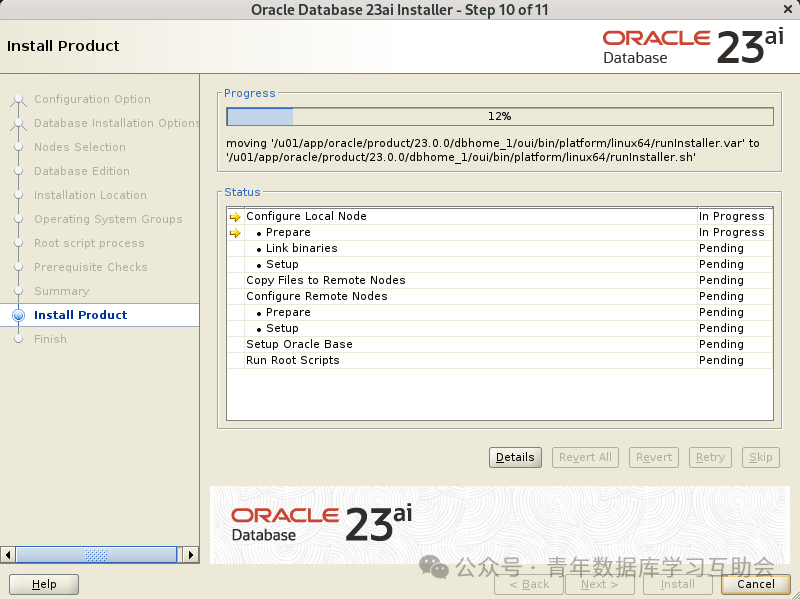800x599 pixels.
Task: Click the Skip button
Action: click(x=761, y=457)
